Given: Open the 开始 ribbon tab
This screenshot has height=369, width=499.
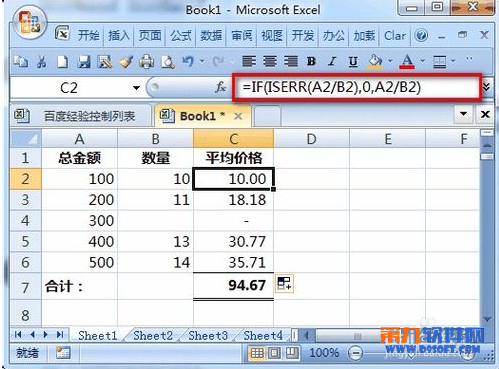Looking at the screenshot, I should (88, 35).
